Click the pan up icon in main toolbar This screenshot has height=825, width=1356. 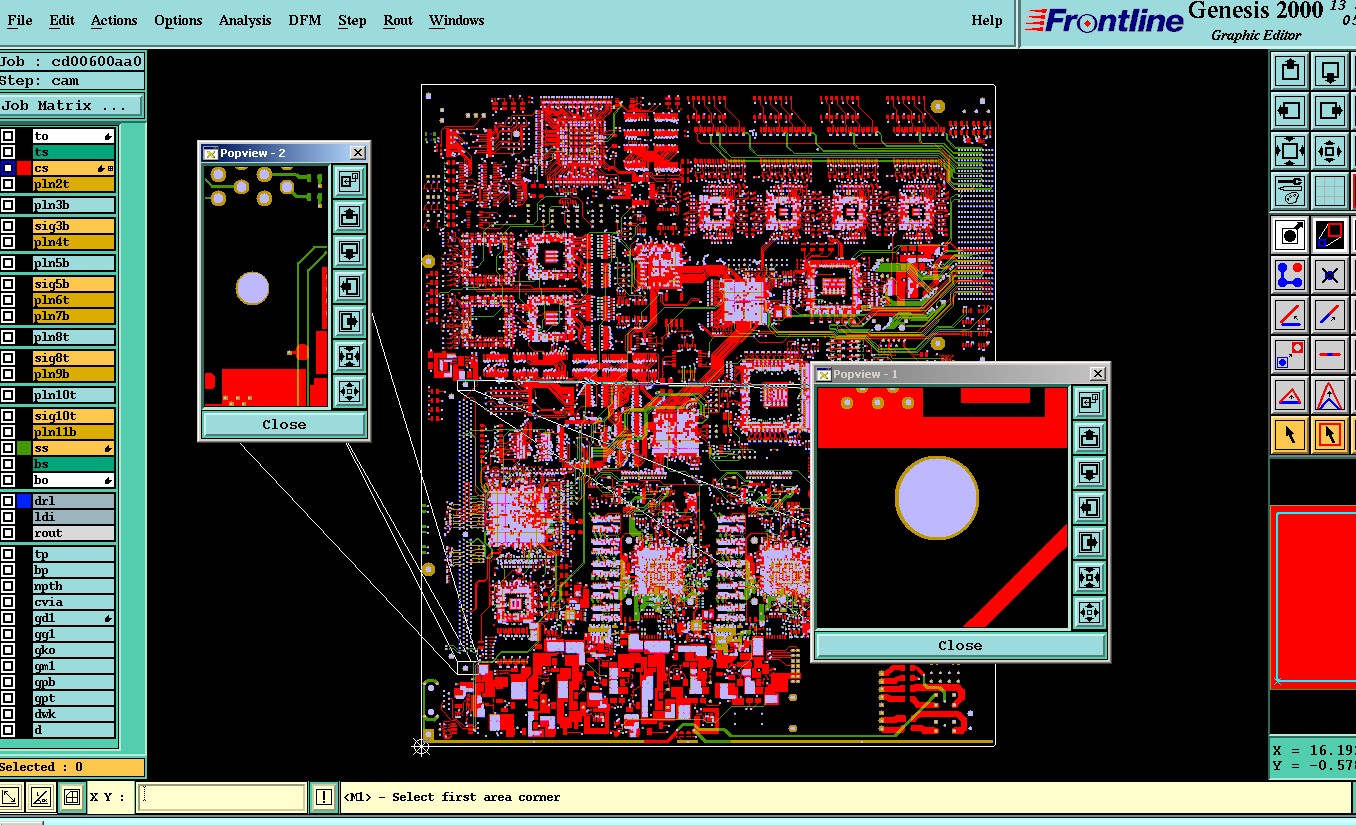(1290, 71)
